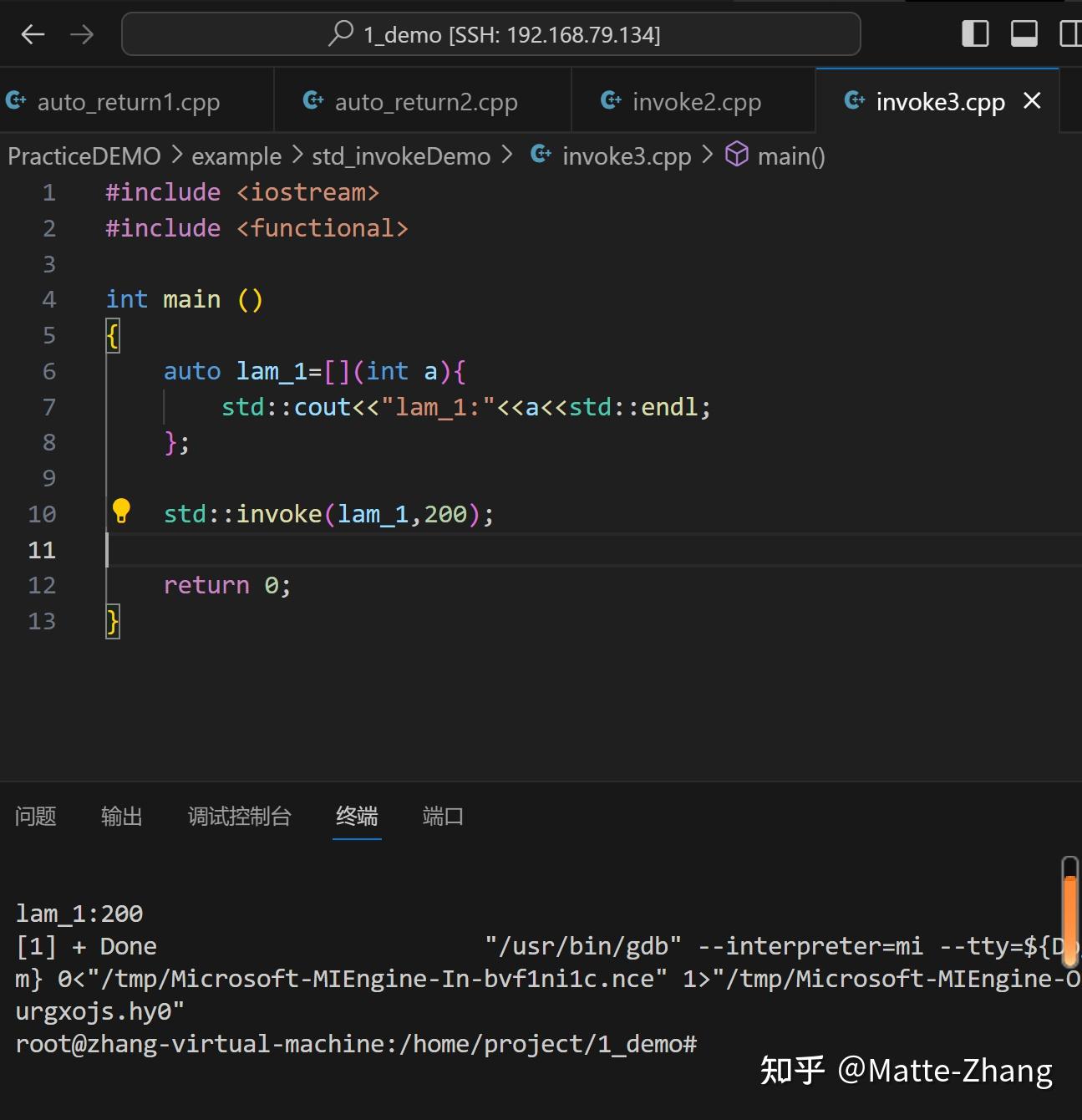Image resolution: width=1082 pixels, height=1120 pixels.
Task: Click the back navigation arrow
Action: click(x=33, y=33)
